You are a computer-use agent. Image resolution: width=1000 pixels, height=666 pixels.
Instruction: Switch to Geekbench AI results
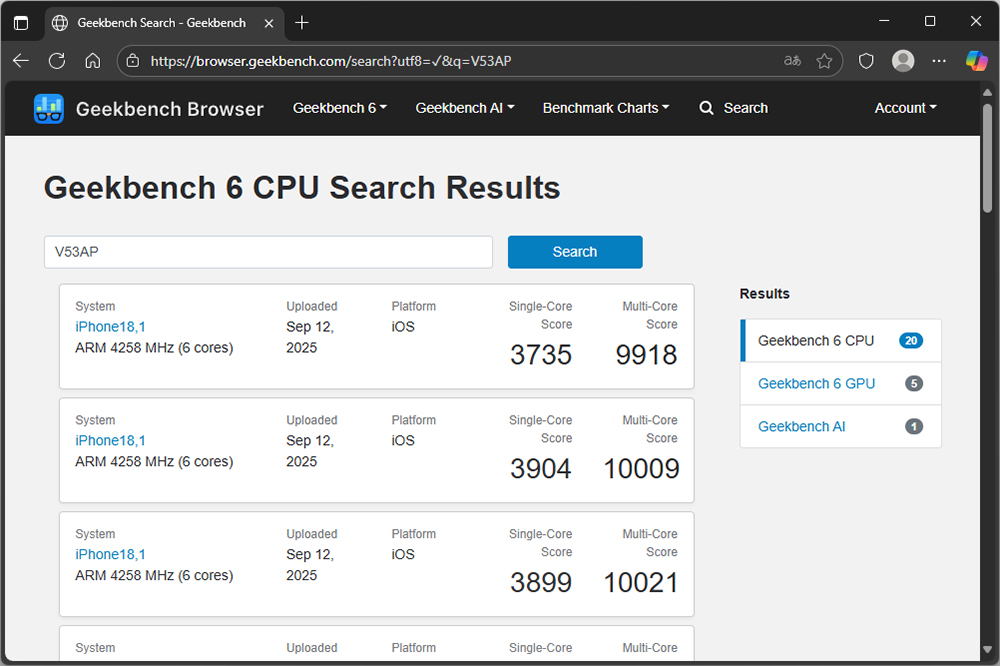(x=841, y=426)
